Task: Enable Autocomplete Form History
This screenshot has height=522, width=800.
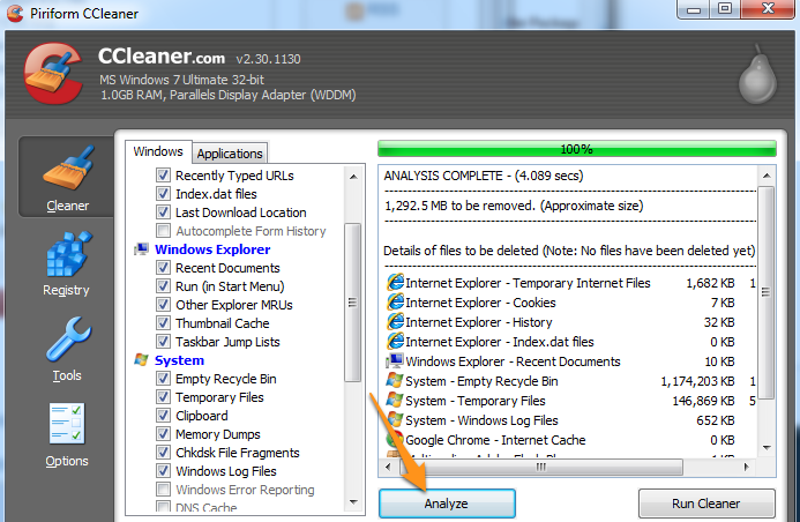Action: [163, 231]
